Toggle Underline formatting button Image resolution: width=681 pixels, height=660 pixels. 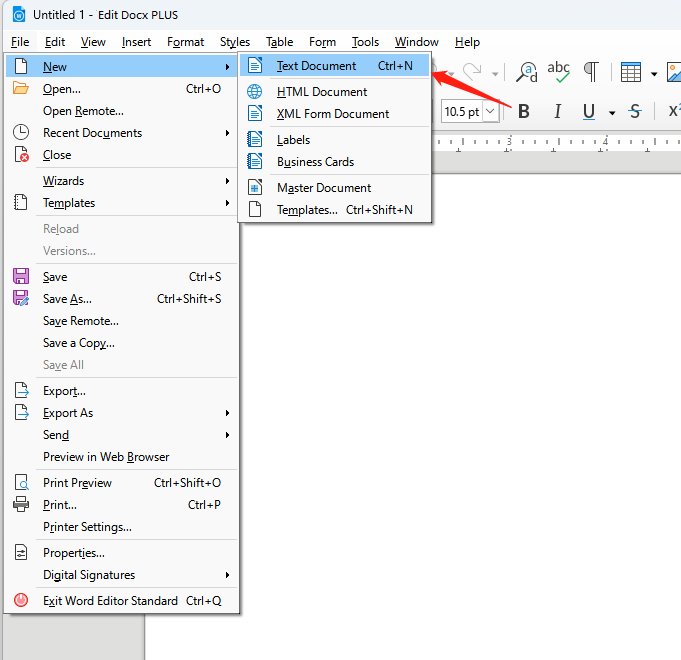click(x=588, y=112)
